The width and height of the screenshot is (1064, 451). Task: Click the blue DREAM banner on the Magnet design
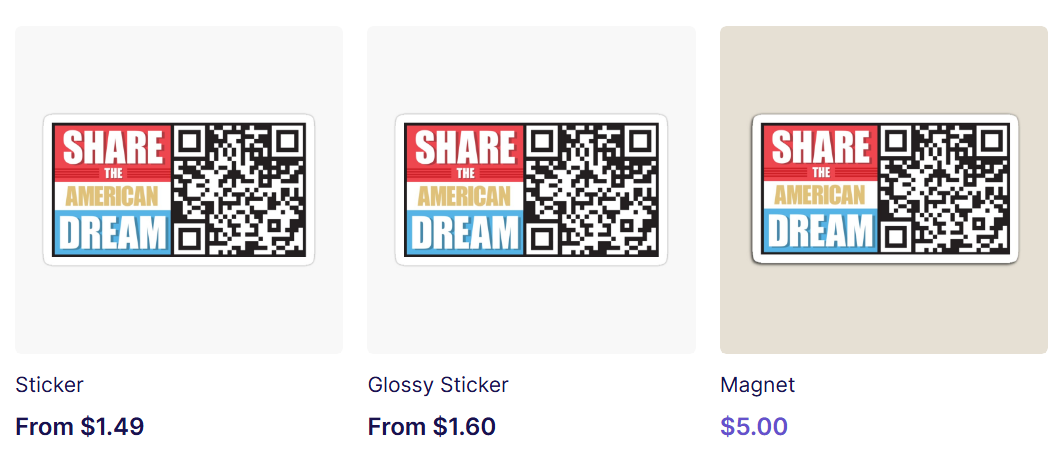point(820,232)
